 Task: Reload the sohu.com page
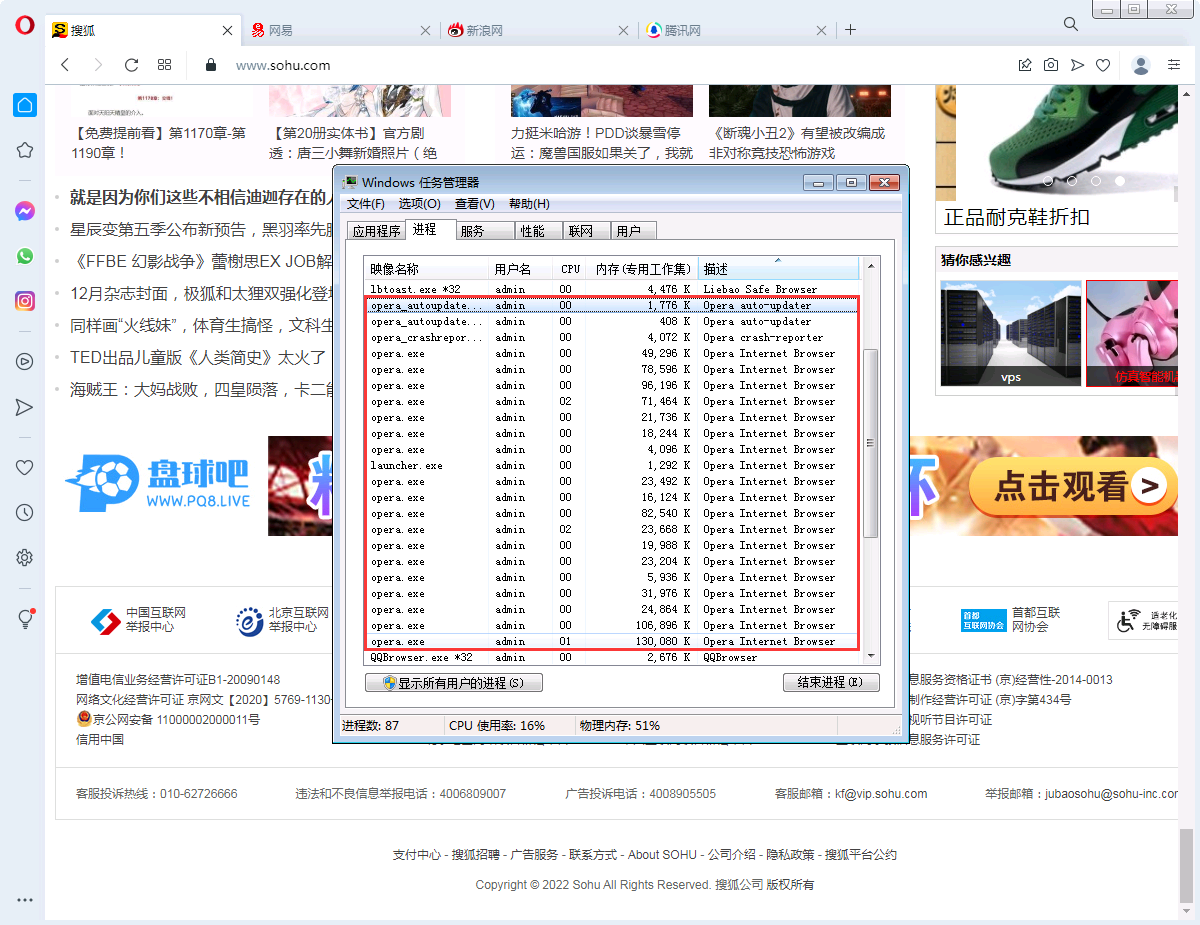[131, 65]
